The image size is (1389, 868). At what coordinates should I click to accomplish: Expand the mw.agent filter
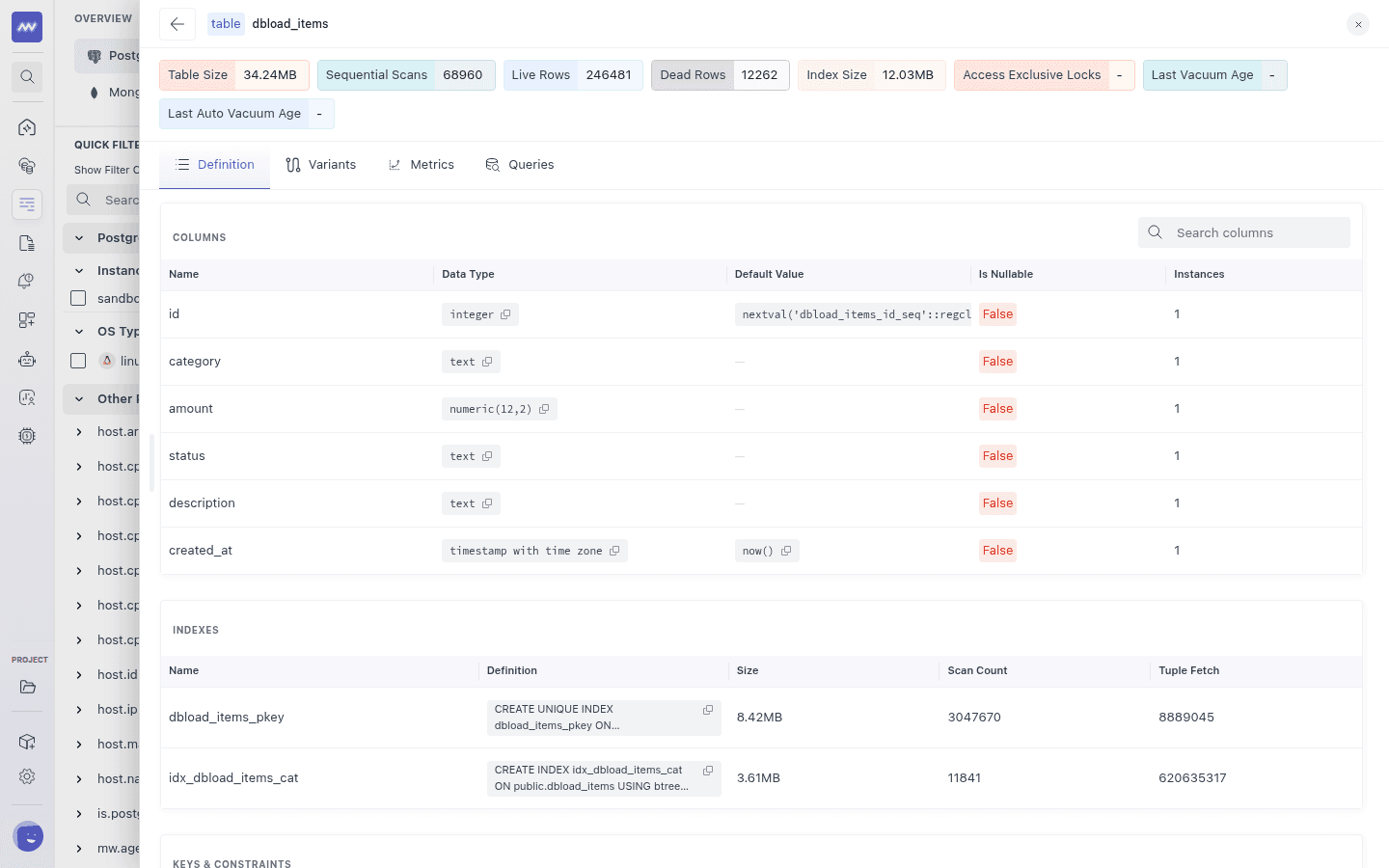tap(79, 849)
